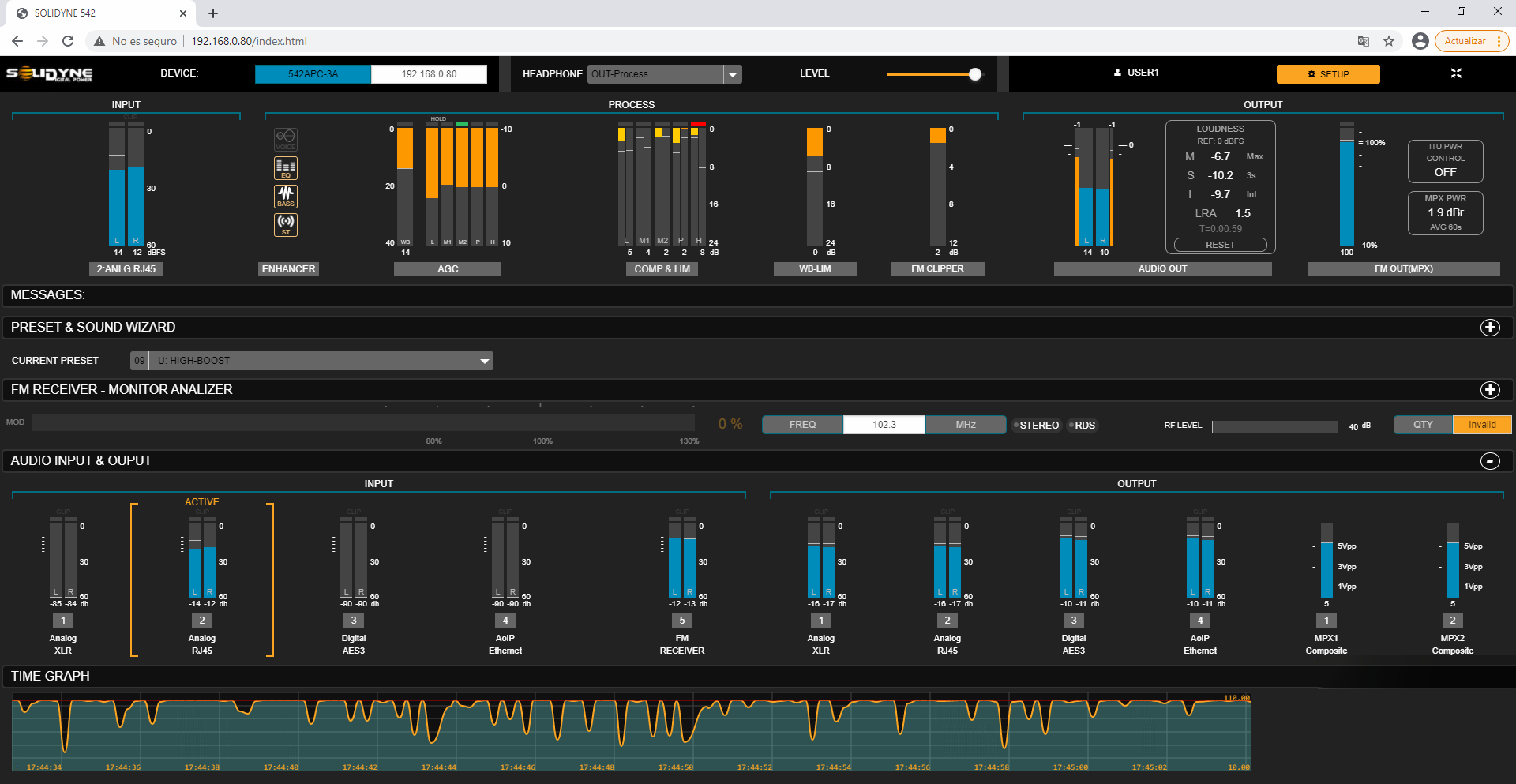
Task: Click the FREQ label button
Action: click(x=802, y=425)
